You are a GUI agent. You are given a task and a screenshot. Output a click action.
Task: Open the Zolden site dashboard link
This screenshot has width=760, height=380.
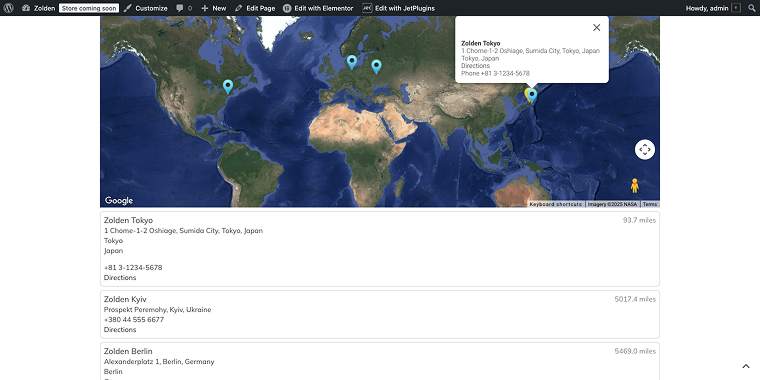pos(38,8)
